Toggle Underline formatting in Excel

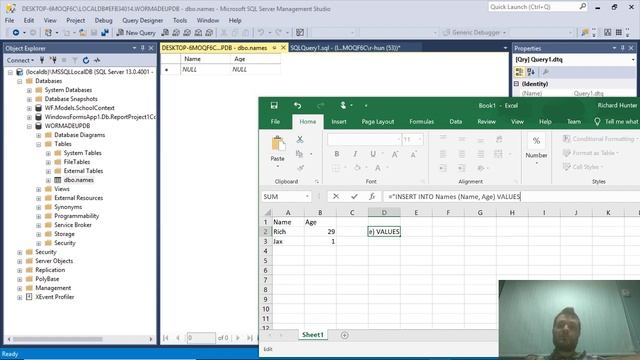coord(372,154)
